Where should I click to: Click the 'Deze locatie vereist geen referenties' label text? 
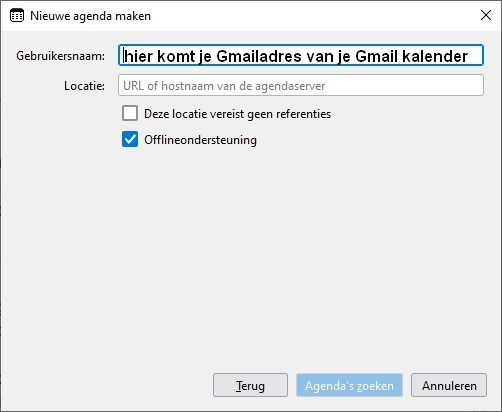(237, 114)
